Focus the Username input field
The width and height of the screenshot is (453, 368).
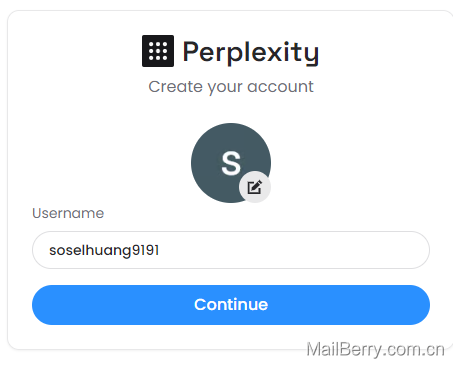pyautogui.click(x=231, y=250)
